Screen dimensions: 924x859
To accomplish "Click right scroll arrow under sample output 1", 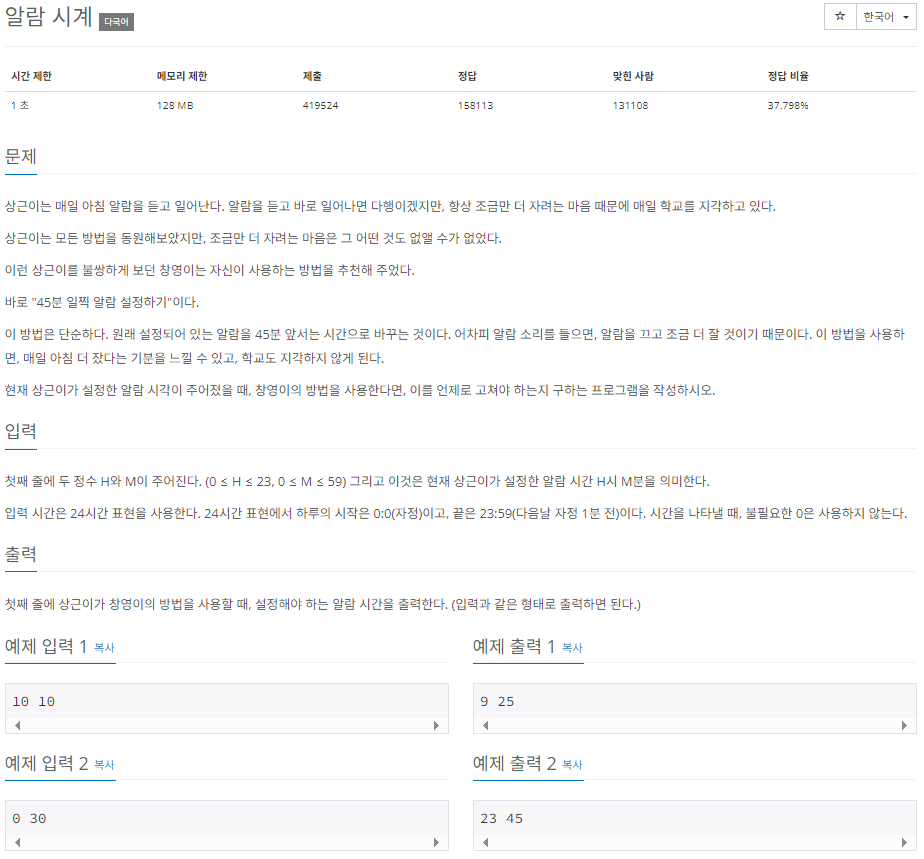I will click(x=904, y=725).
